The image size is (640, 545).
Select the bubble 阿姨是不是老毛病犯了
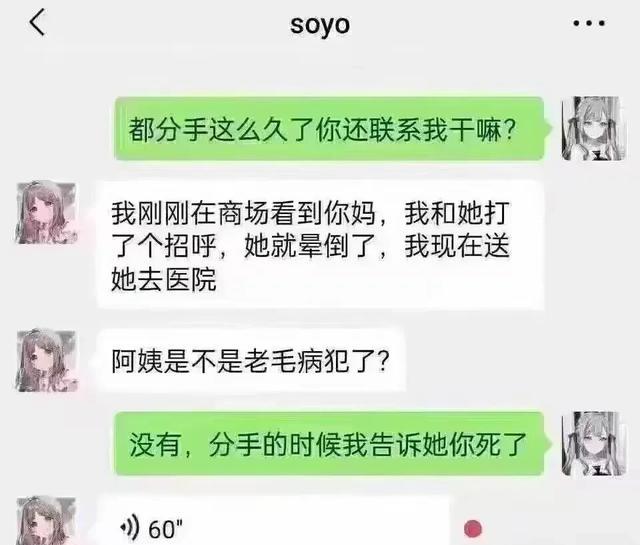pos(251,361)
